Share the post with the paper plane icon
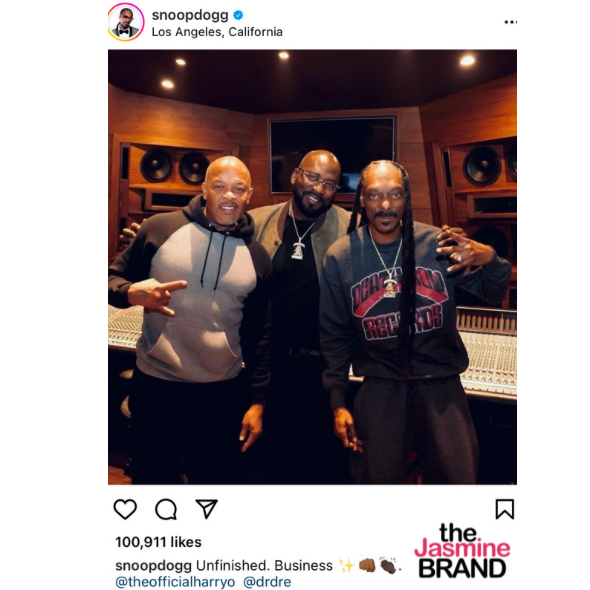 point(206,509)
